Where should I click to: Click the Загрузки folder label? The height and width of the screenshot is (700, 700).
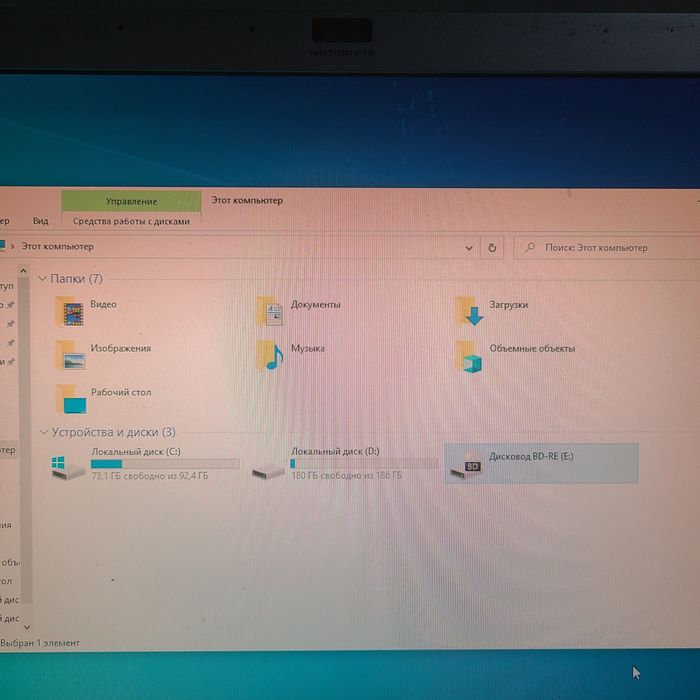click(509, 305)
